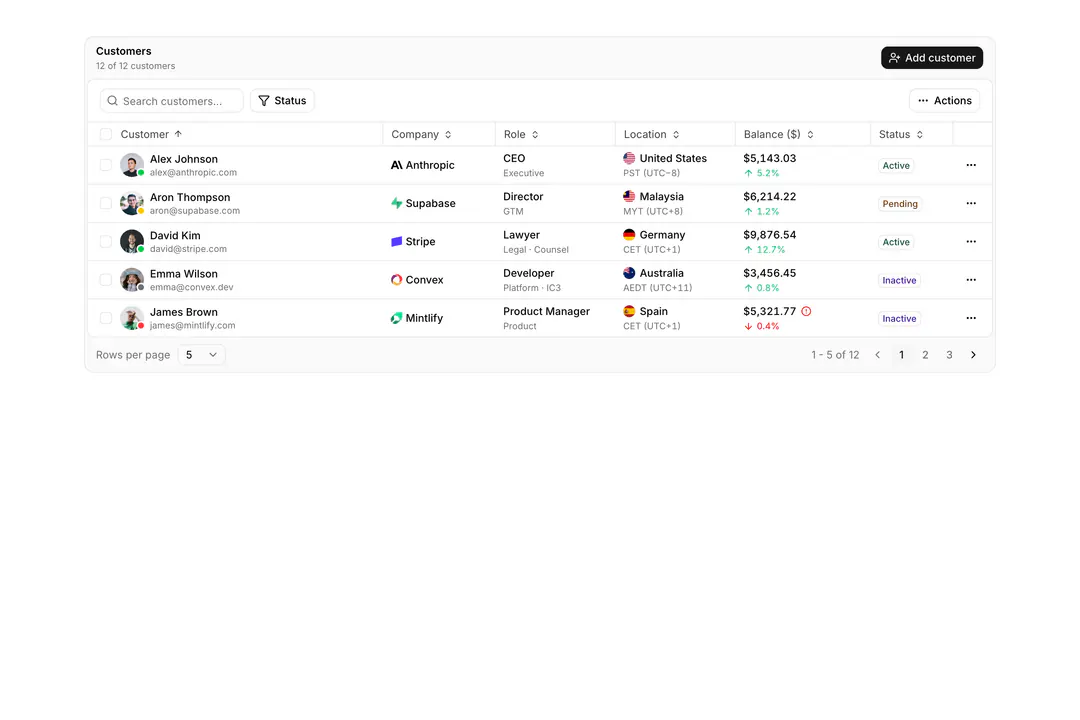Click the Anthropic company logo
Viewport: 1080px width, 720px height.
(397, 165)
